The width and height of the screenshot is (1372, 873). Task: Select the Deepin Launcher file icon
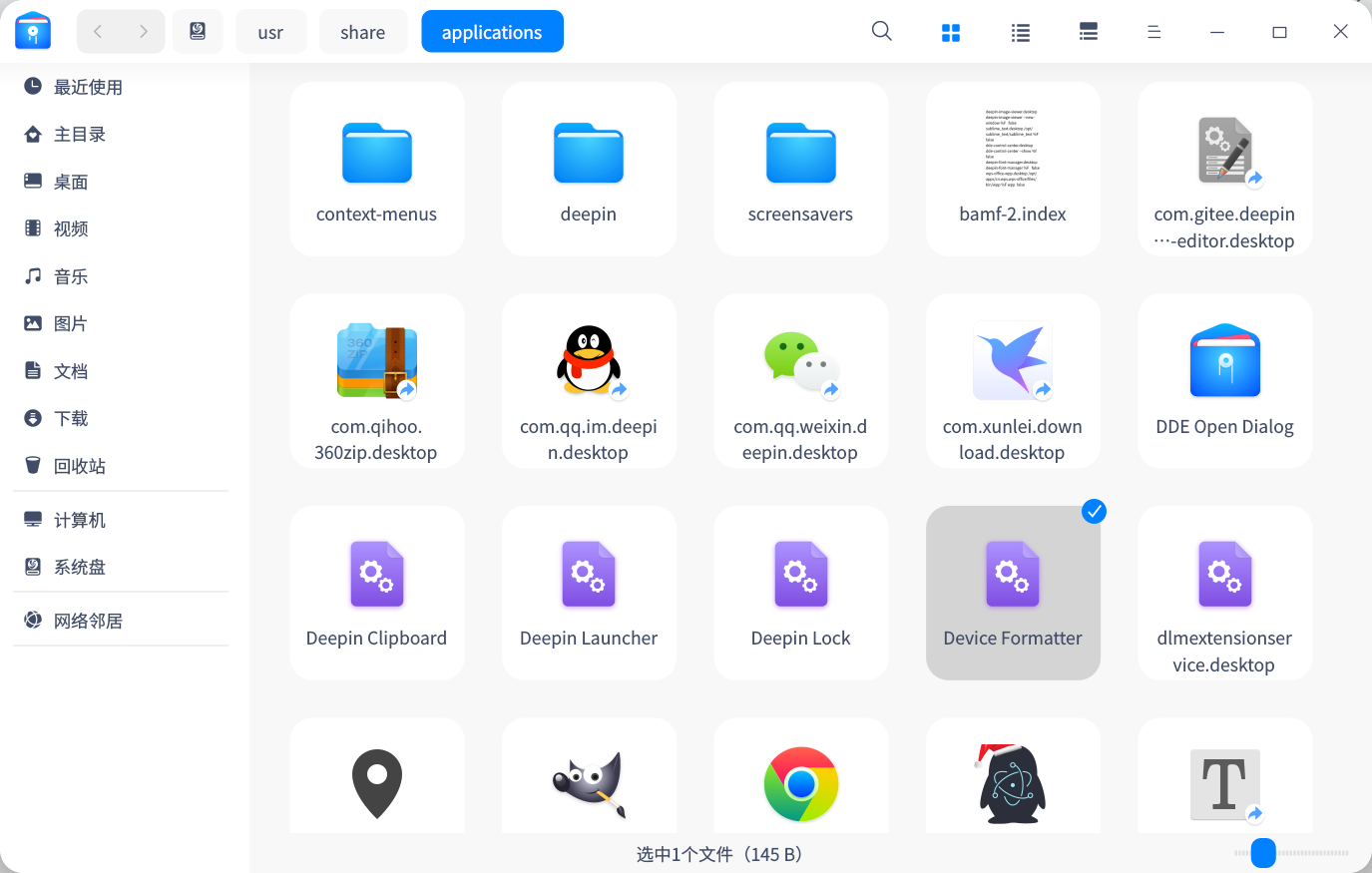pos(589,574)
